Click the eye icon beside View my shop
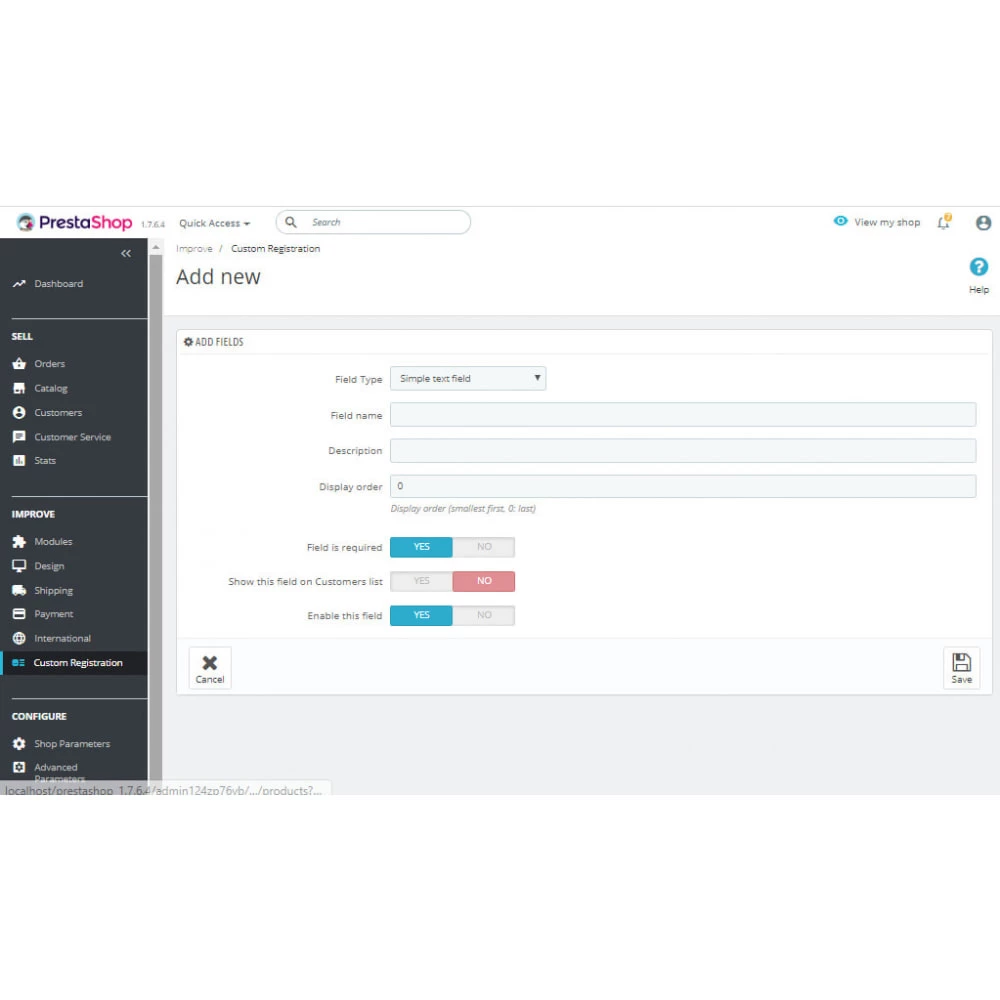The image size is (1000, 1000). pos(841,221)
